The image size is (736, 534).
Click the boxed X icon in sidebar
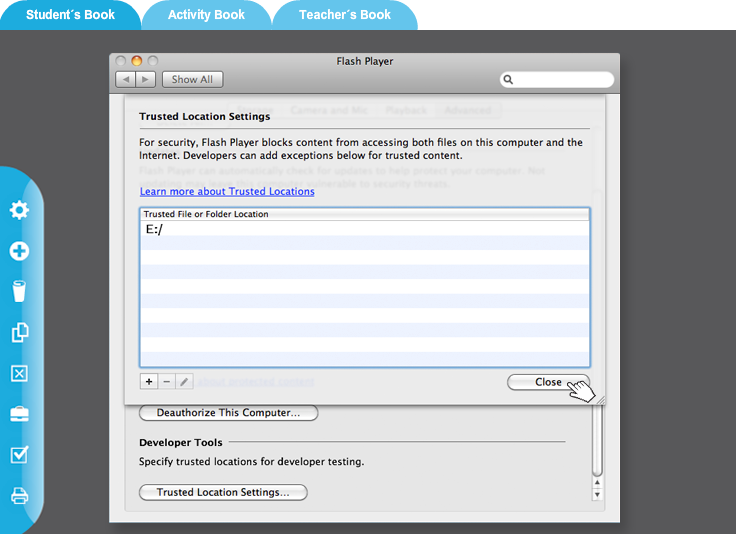pyautogui.click(x=19, y=373)
